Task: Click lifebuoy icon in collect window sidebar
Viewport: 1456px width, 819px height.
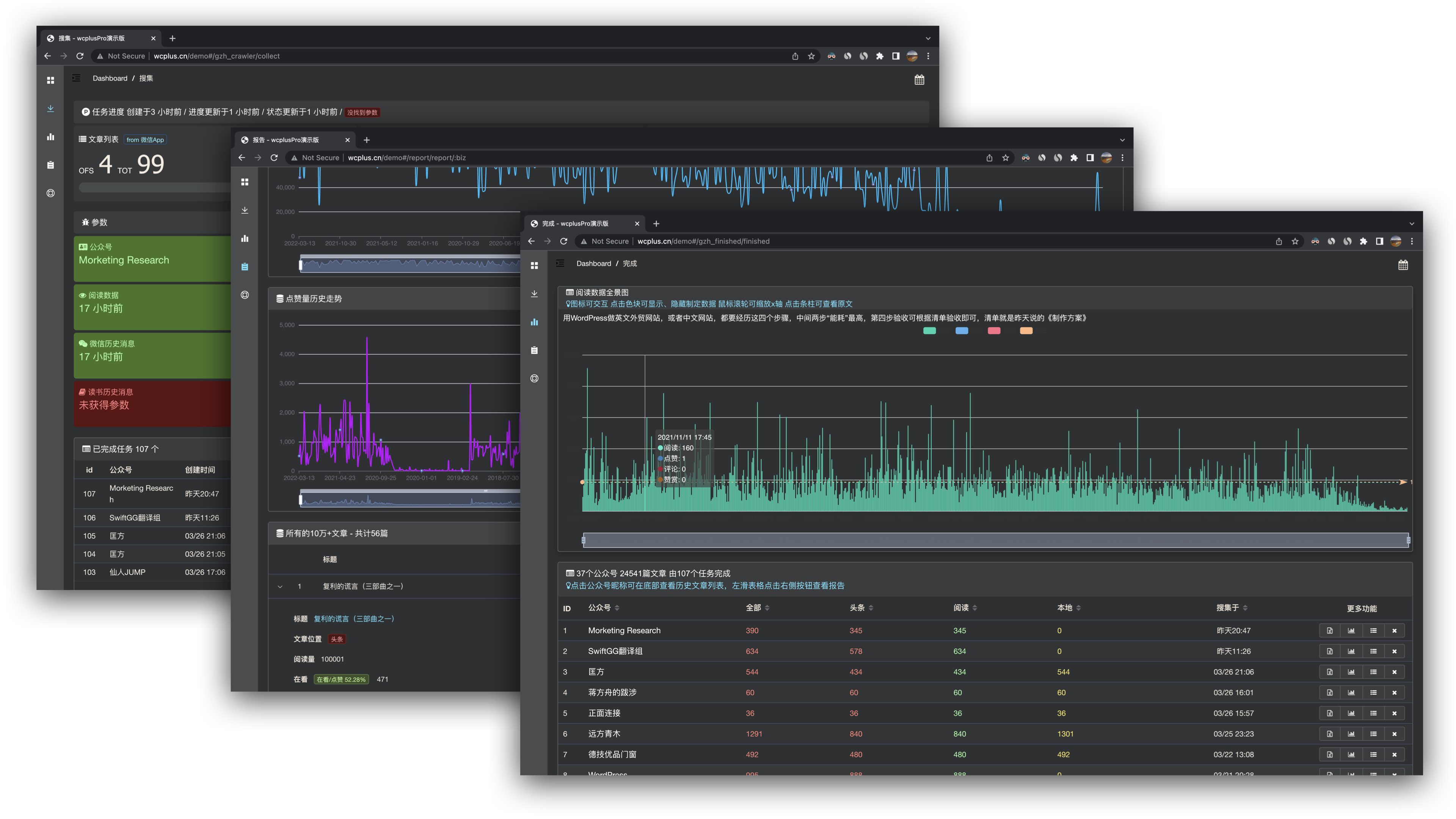Action: pos(50,193)
